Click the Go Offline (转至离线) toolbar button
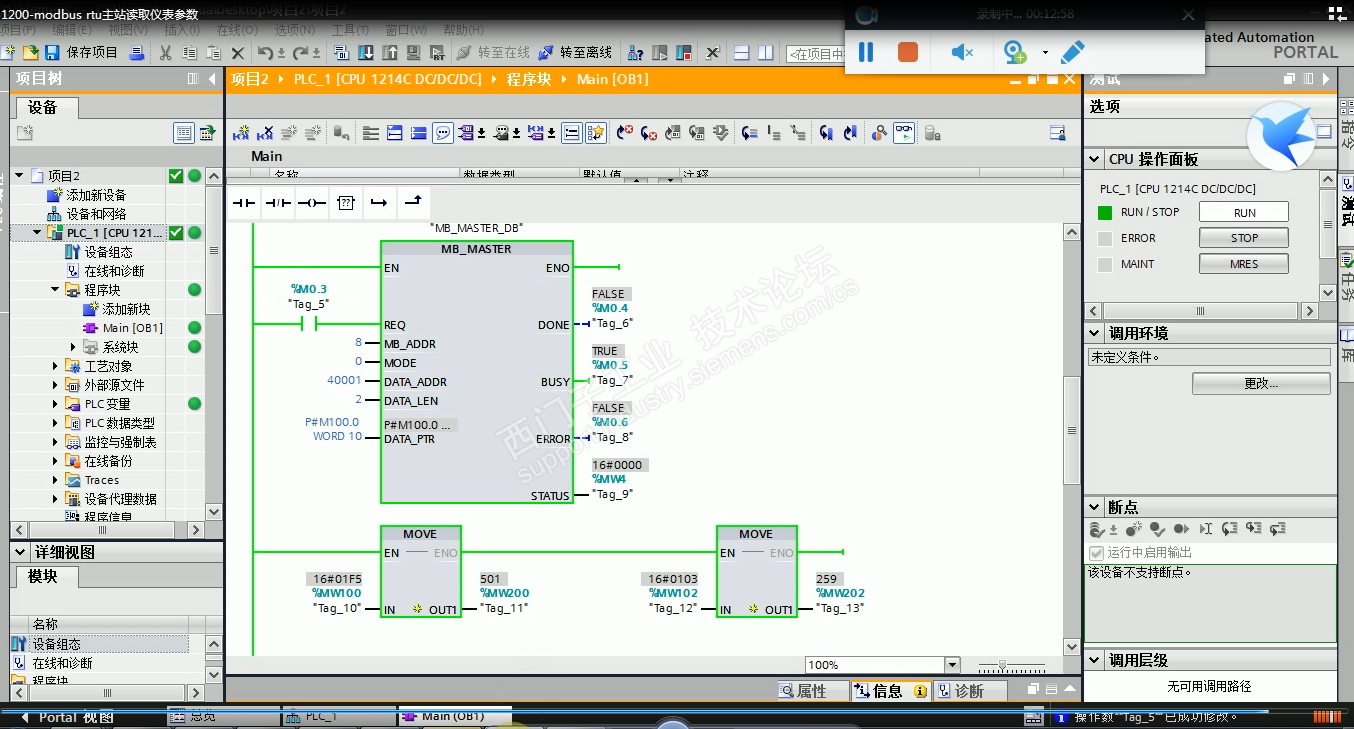This screenshot has height=729, width=1354. [576, 52]
